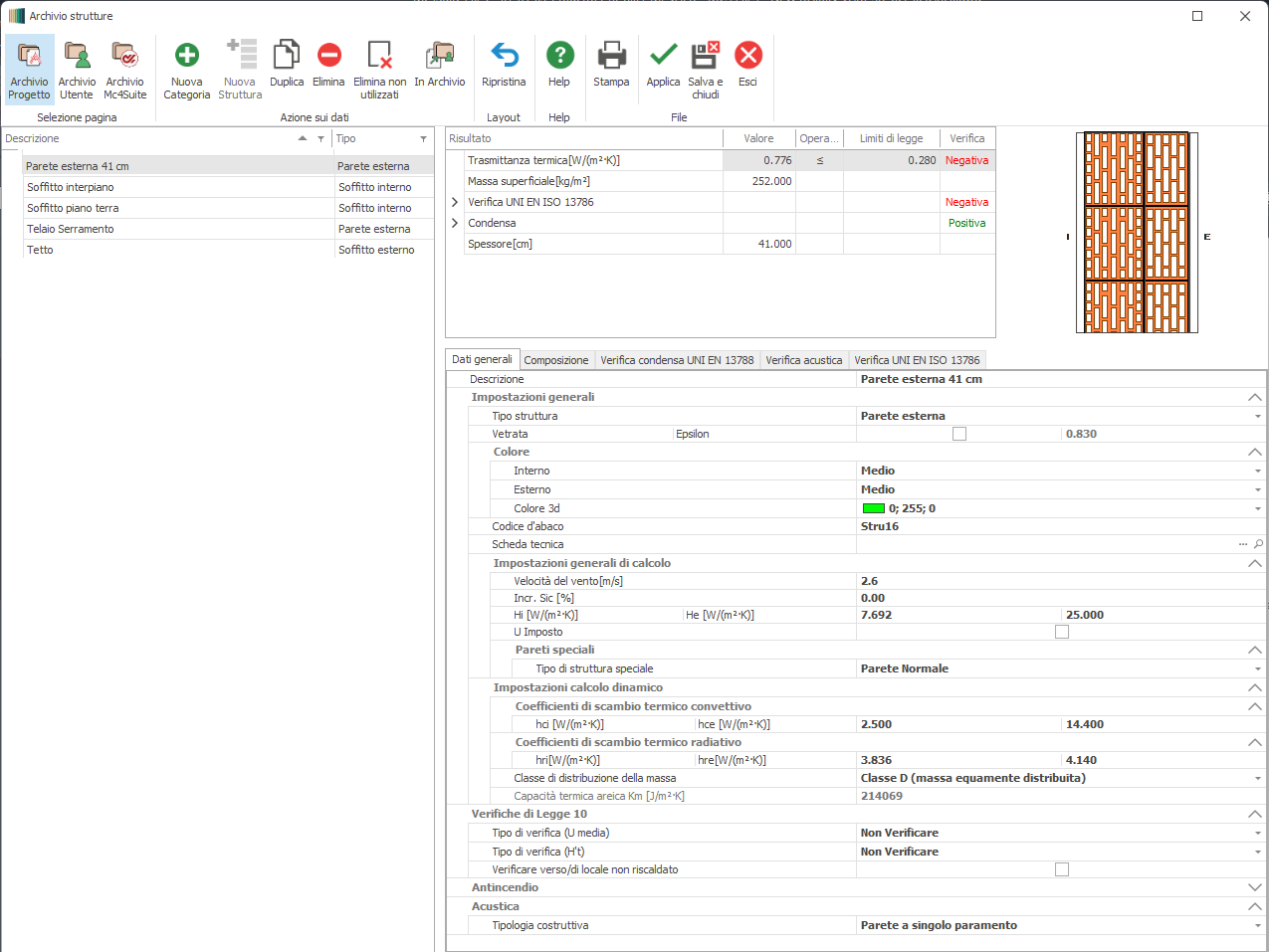The height and width of the screenshot is (952, 1269).
Task: Expand the Condensa result row
Action: tap(455, 223)
